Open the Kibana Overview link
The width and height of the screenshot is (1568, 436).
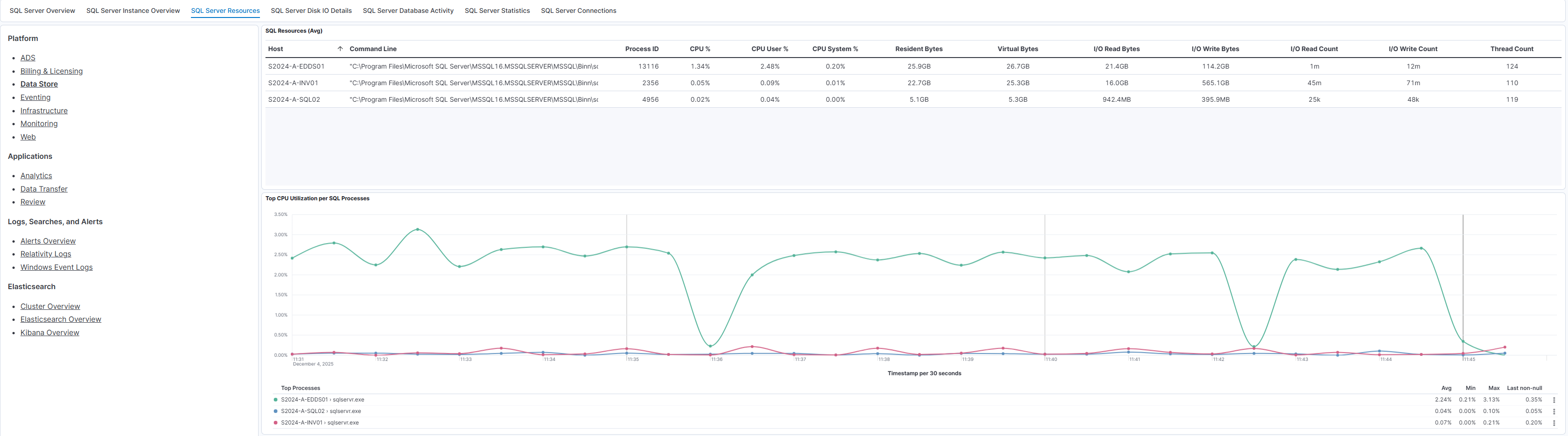pos(49,332)
